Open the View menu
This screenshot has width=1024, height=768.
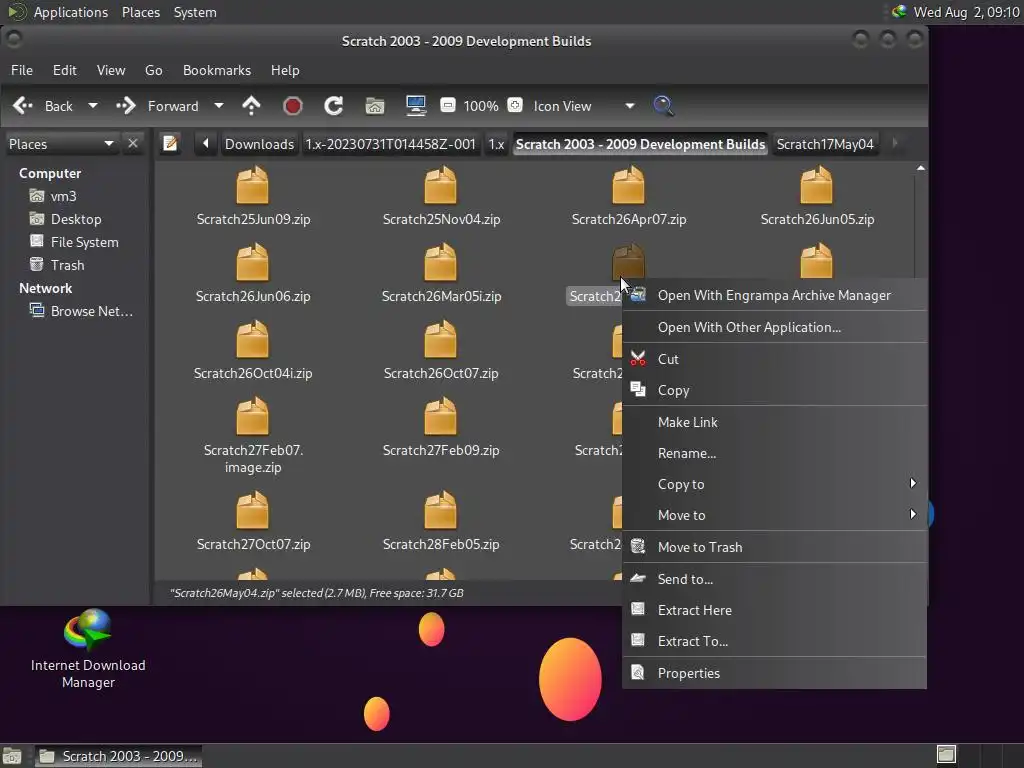coord(111,70)
